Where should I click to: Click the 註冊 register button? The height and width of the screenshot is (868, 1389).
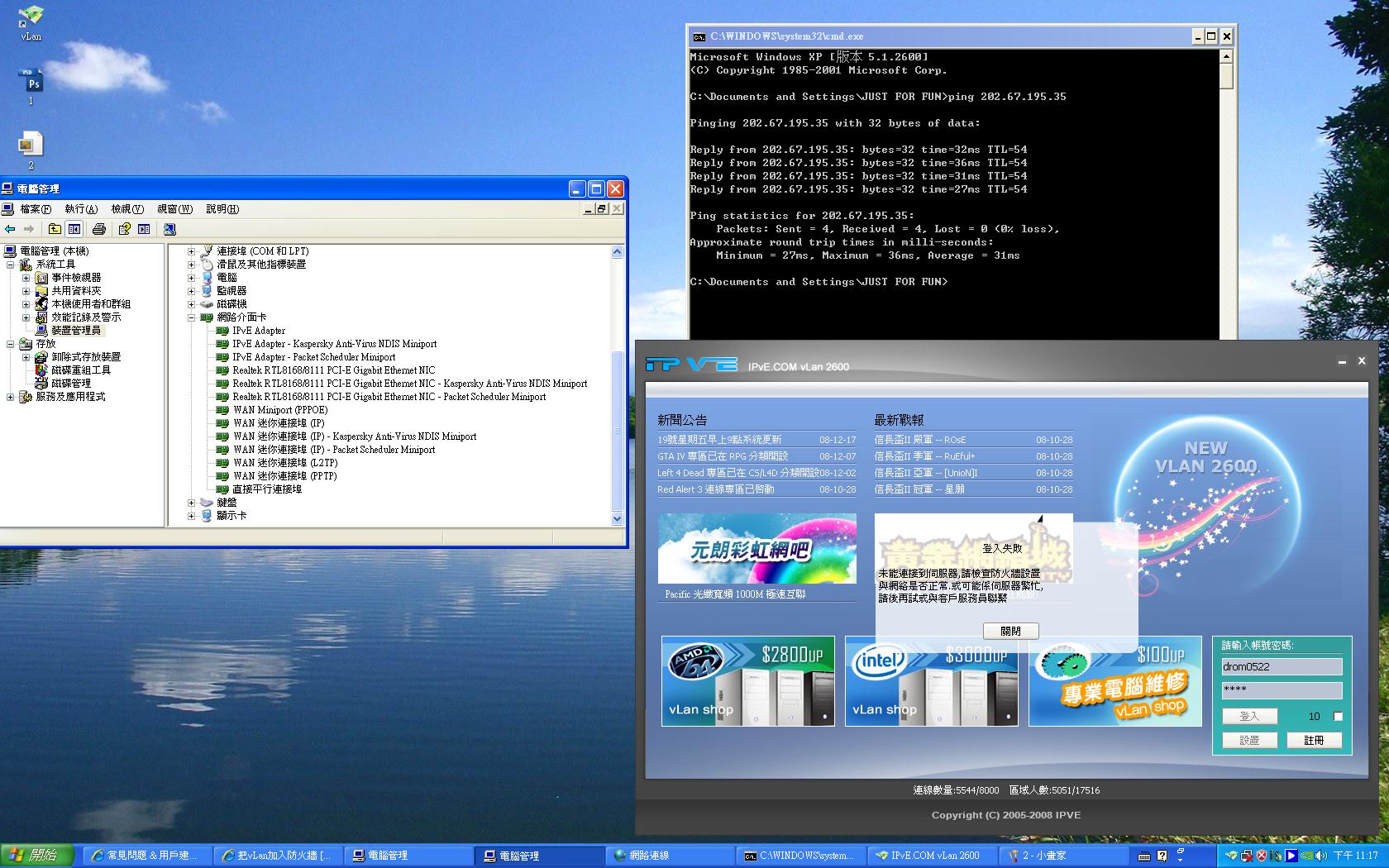click(1314, 740)
